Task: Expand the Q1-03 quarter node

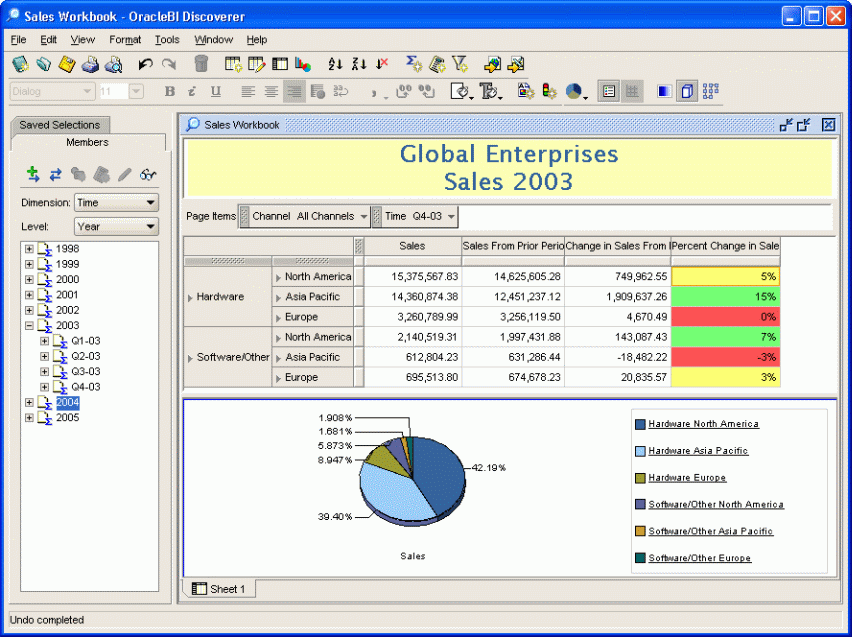Action: click(45, 341)
